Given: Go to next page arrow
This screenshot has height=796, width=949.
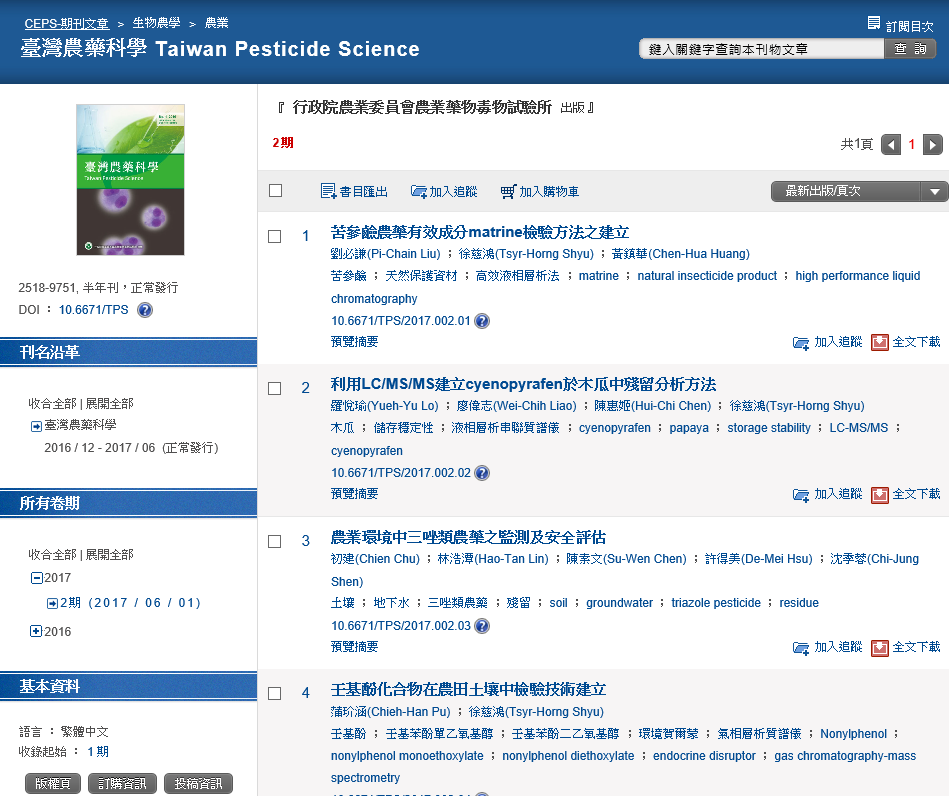Looking at the screenshot, I should [x=933, y=145].
